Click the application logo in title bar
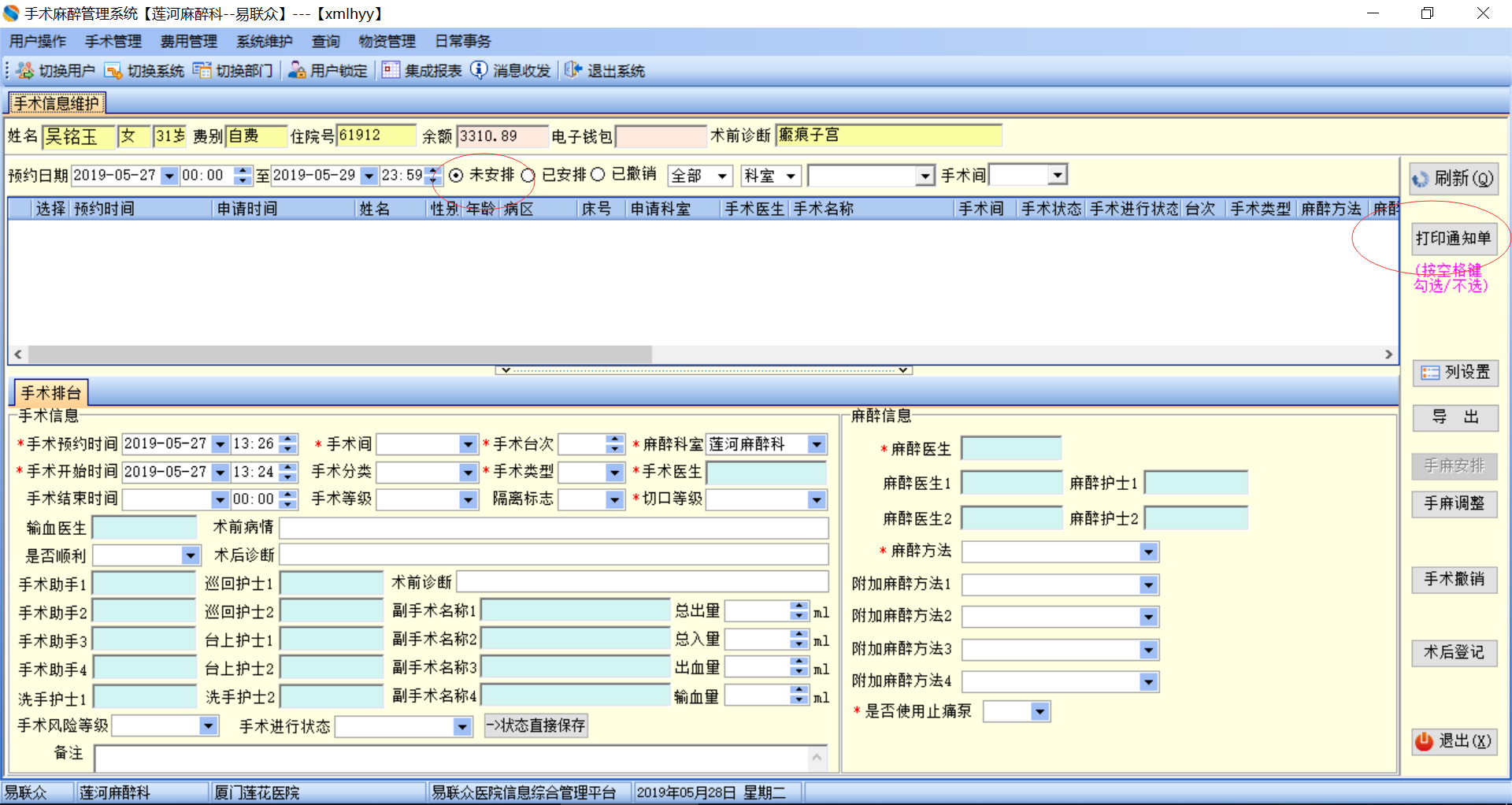 tap(11, 13)
